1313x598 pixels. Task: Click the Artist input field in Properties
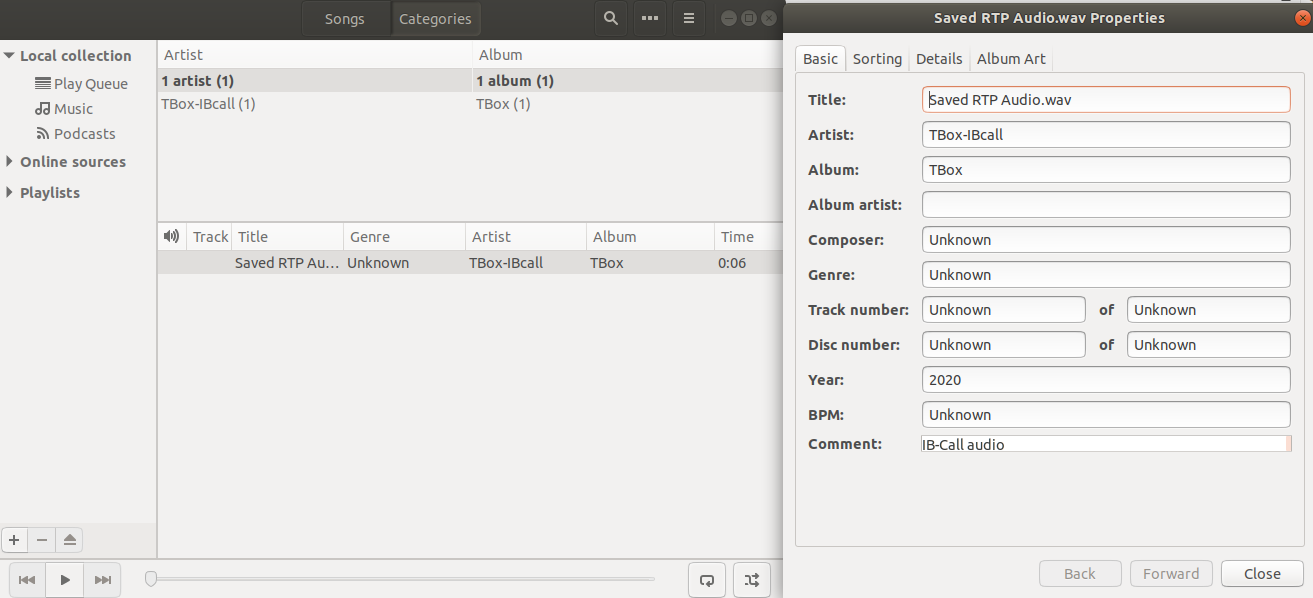(1106, 135)
